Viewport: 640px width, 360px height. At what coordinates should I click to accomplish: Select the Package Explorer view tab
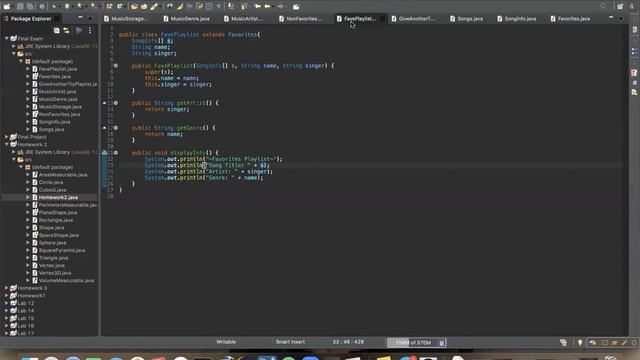31,19
